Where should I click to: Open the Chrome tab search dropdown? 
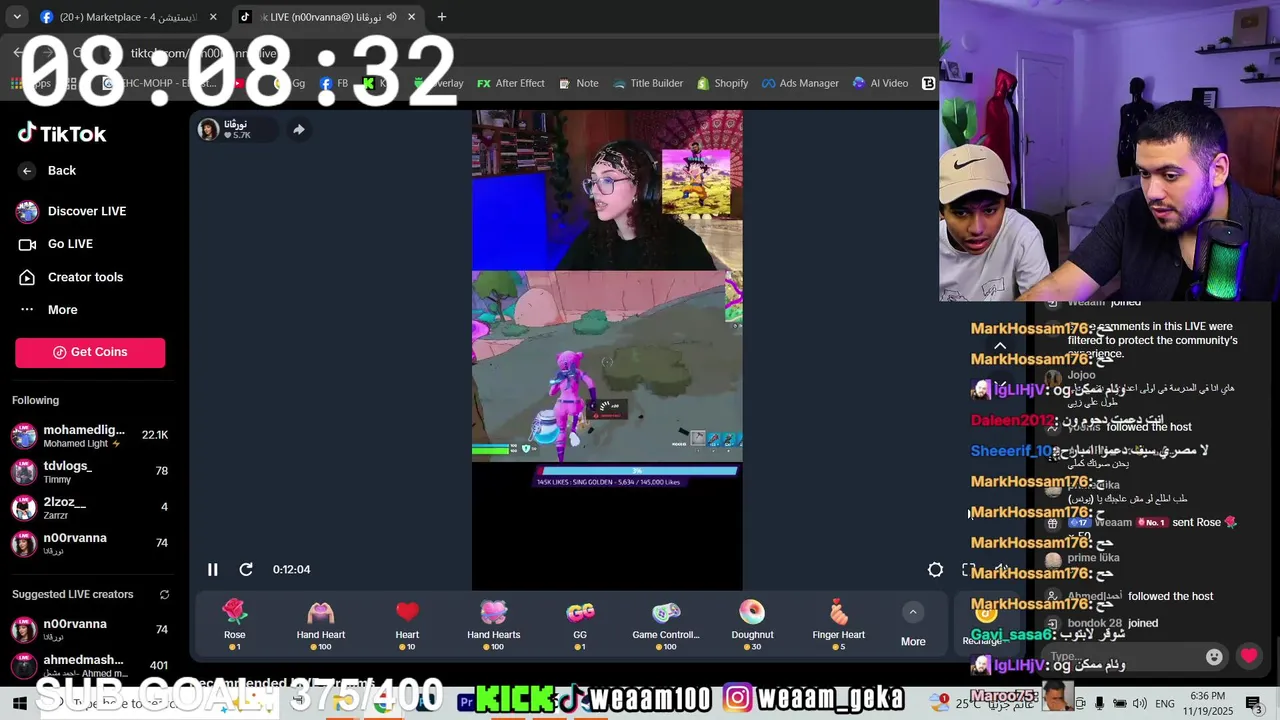17,17
